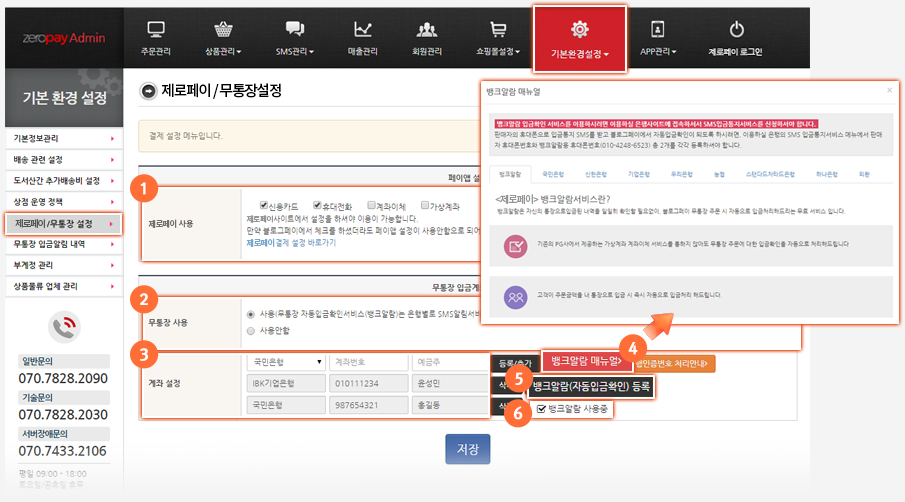Click the zeropay Admin logo
Image resolution: width=905 pixels, height=502 pixels.
63,38
